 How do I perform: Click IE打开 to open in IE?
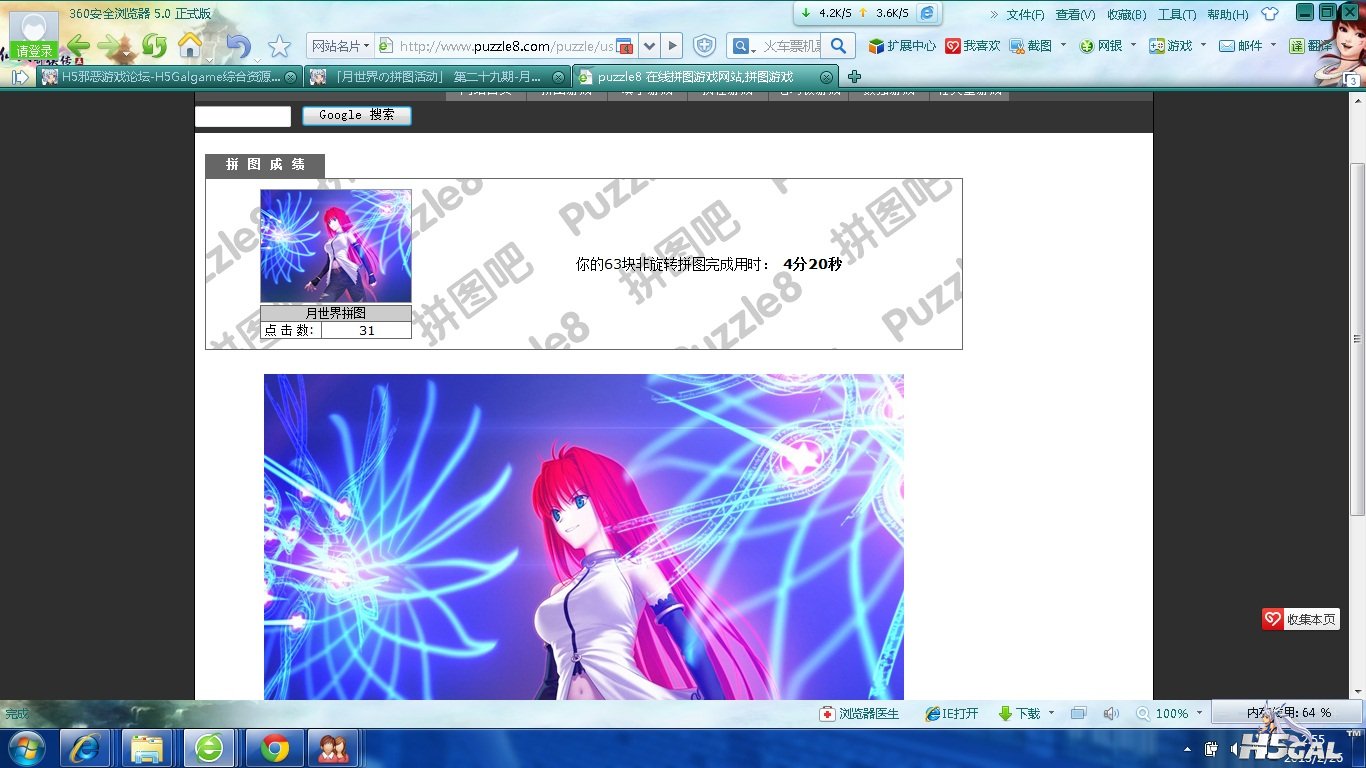pos(951,713)
